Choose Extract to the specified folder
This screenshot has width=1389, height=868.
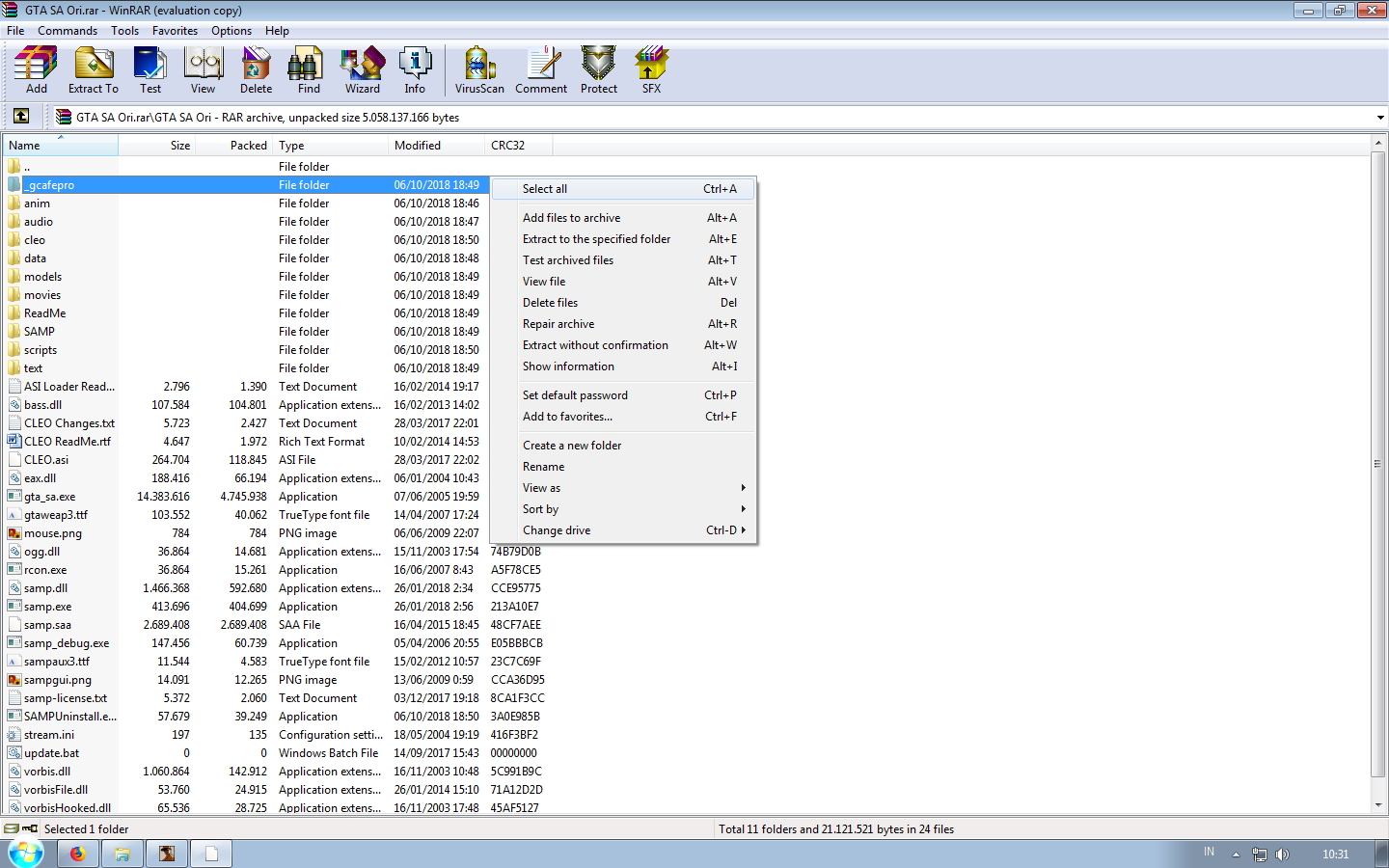(x=623, y=239)
